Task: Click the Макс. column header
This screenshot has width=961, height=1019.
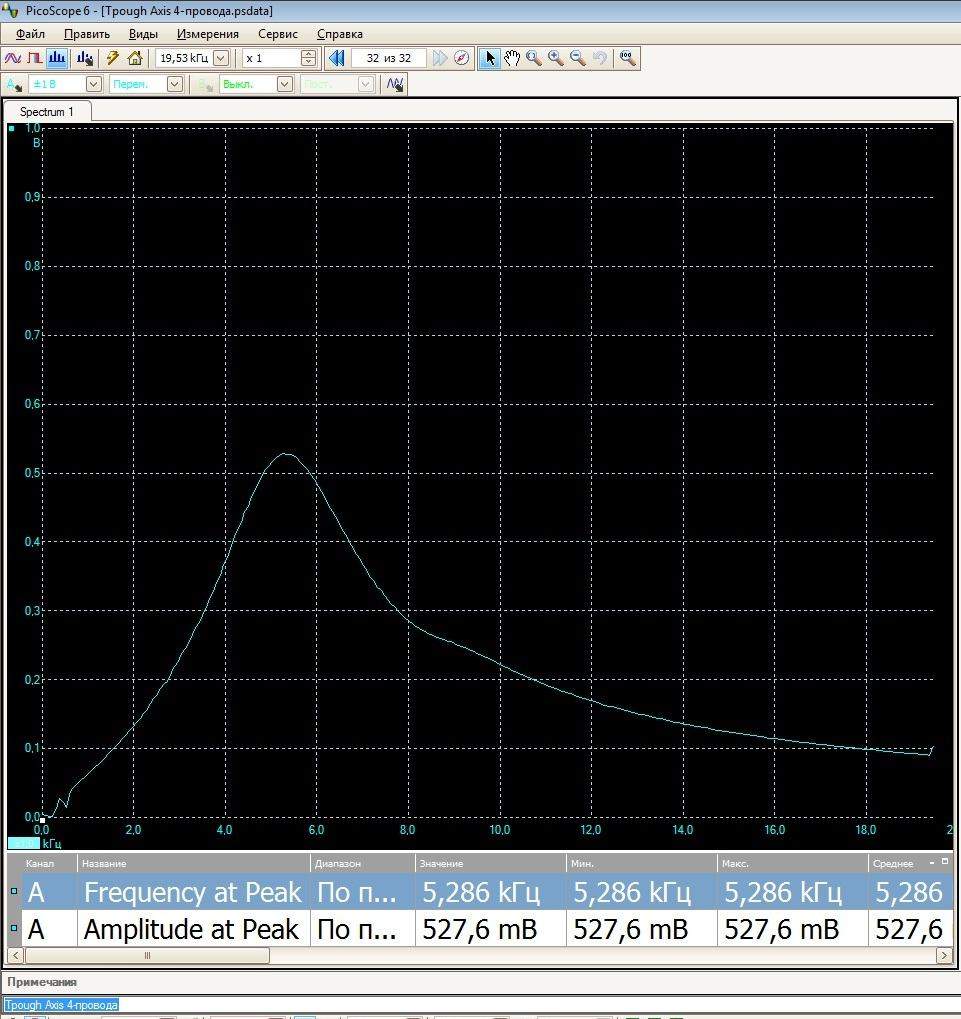Action: click(x=793, y=864)
